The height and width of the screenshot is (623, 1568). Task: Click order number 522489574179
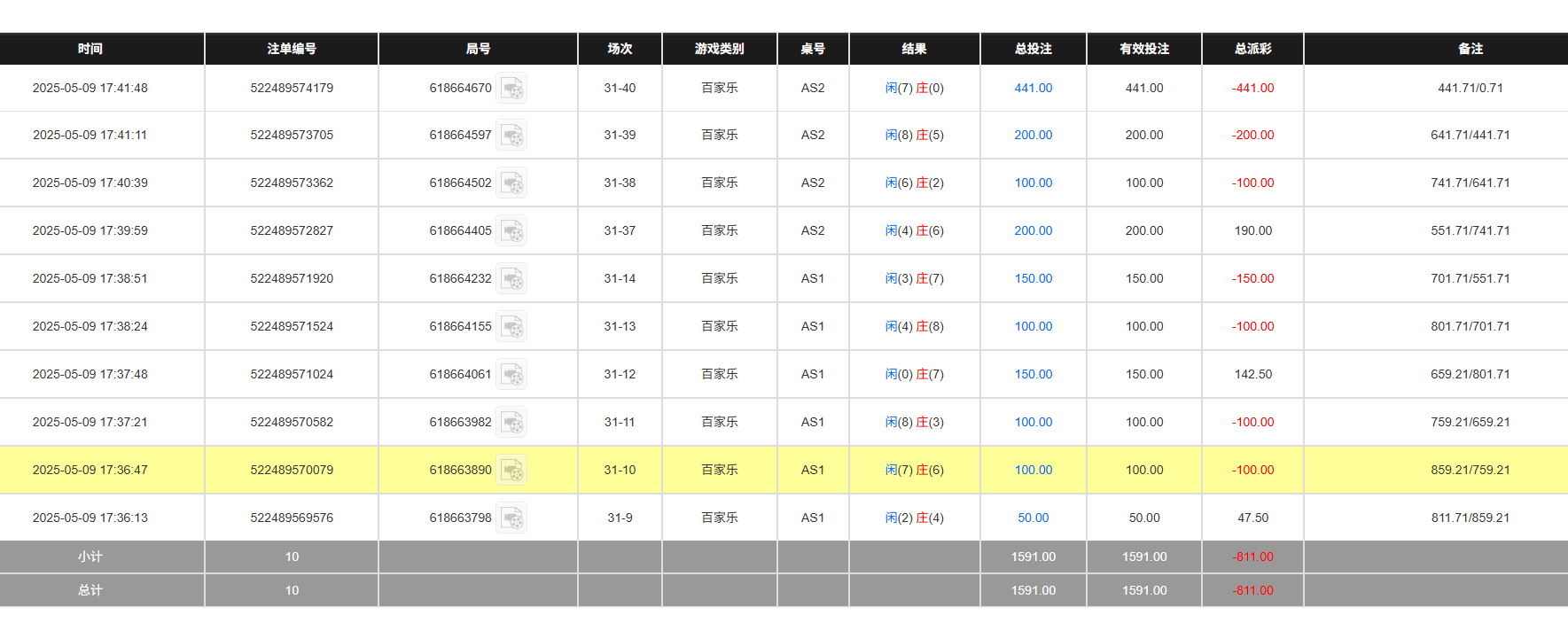(292, 88)
